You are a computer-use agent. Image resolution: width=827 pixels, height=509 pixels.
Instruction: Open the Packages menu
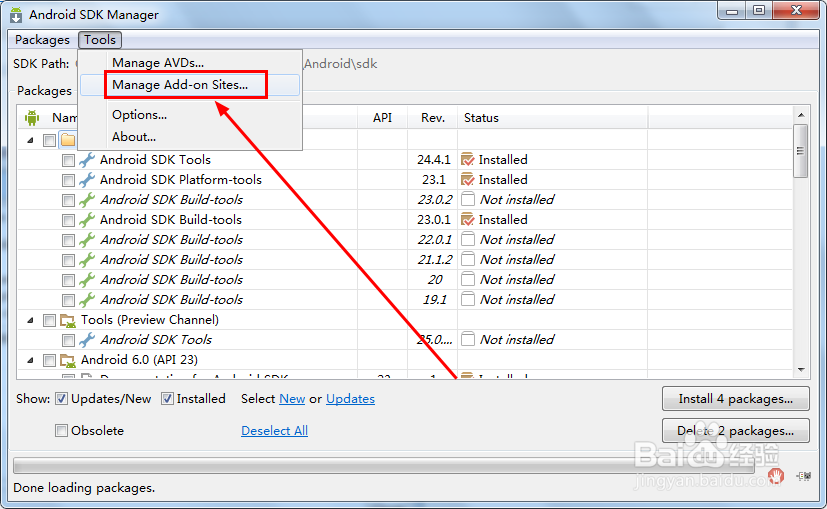(42, 40)
